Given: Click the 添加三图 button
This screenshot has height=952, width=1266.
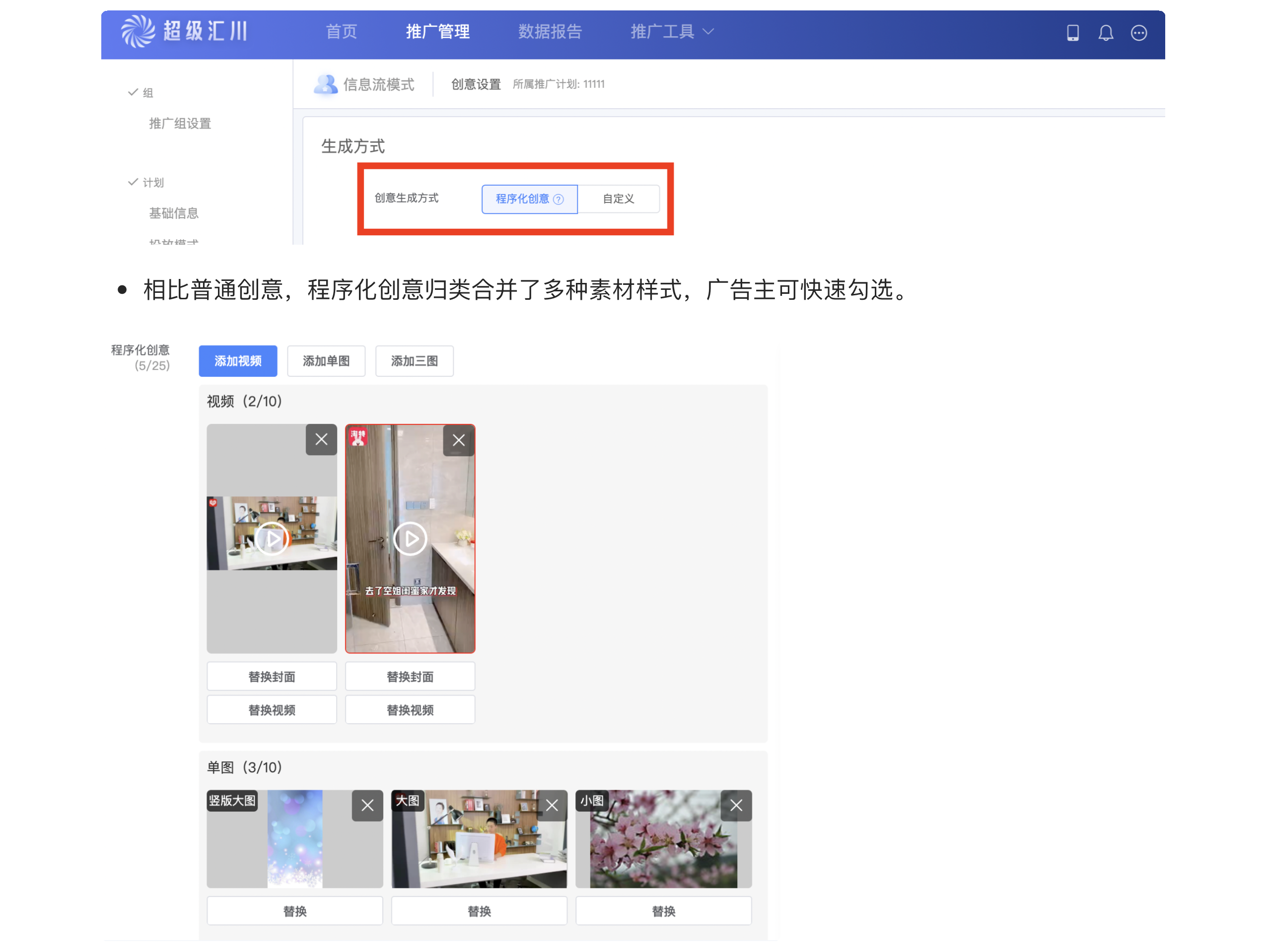Looking at the screenshot, I should click(x=414, y=361).
